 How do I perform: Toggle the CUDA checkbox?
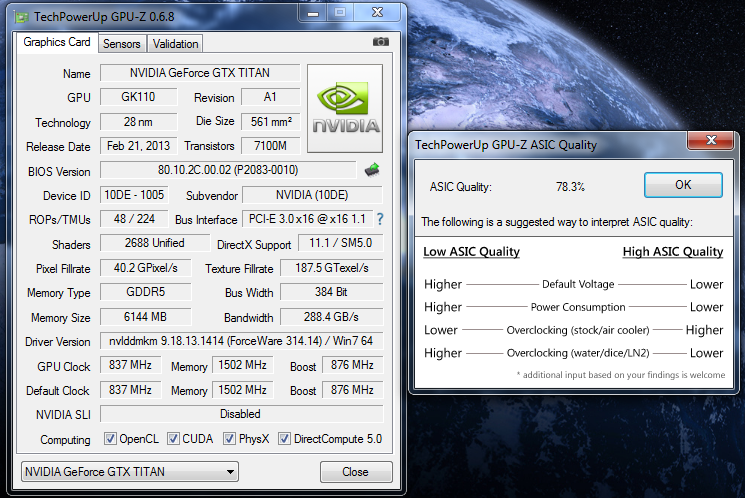coord(174,439)
